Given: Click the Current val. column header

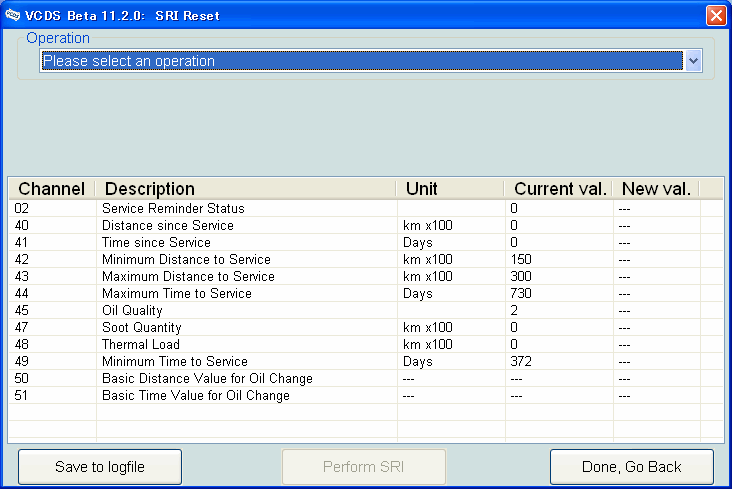Looking at the screenshot, I should point(559,189).
